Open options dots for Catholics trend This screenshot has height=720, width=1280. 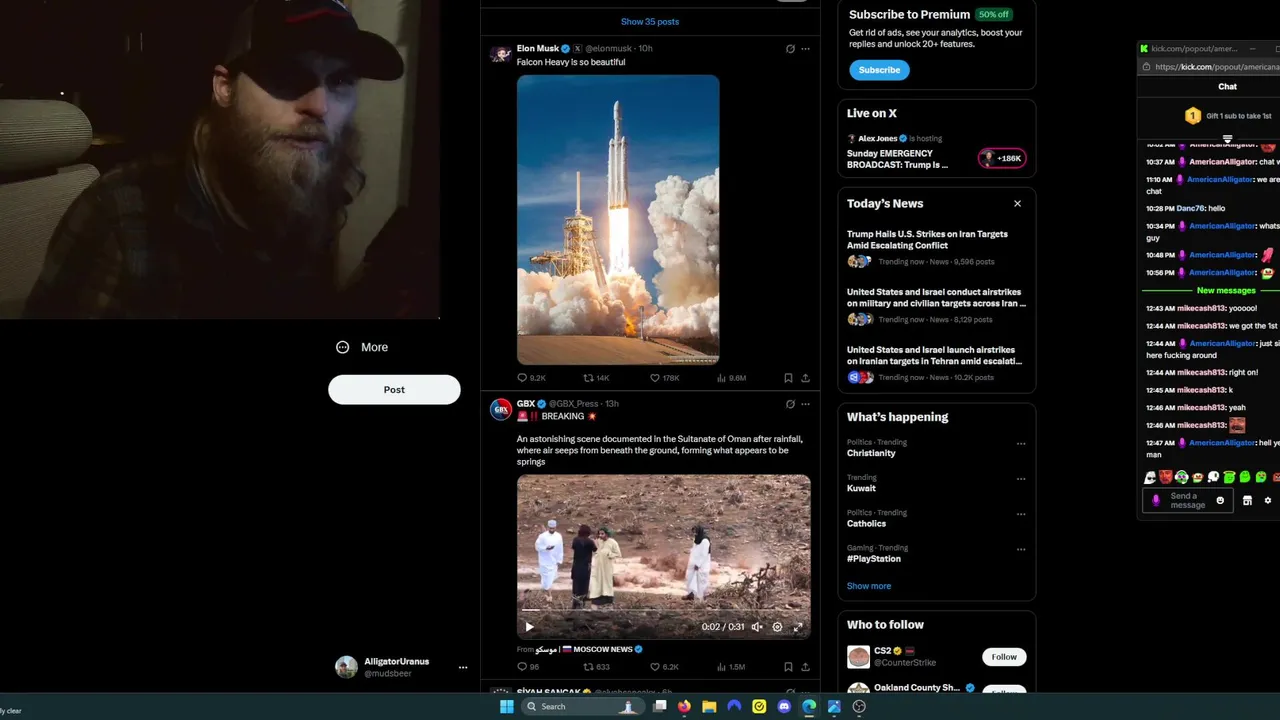click(x=1021, y=514)
